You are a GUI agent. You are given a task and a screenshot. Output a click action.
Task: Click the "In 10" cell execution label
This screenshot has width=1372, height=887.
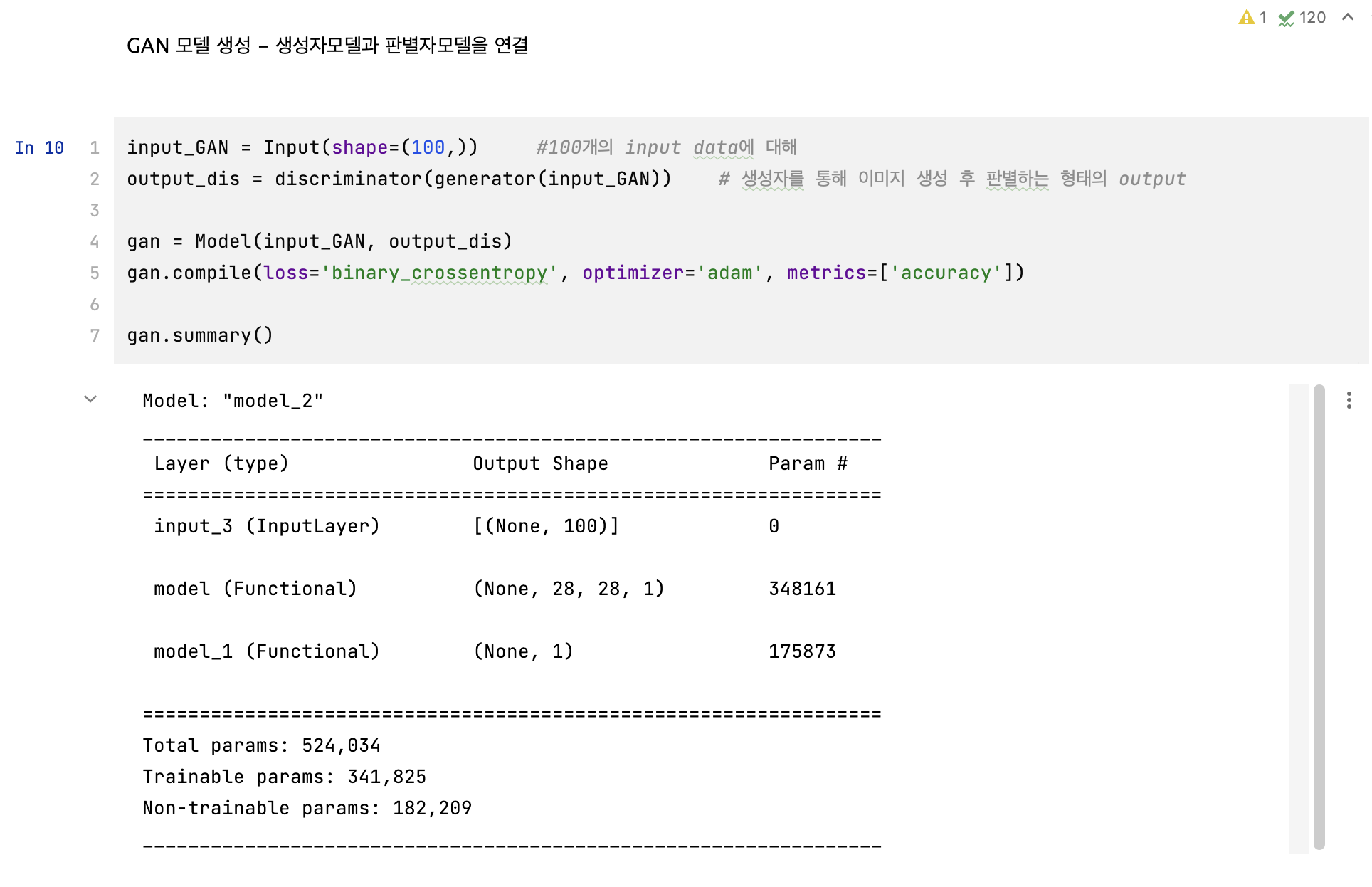pyautogui.click(x=39, y=148)
